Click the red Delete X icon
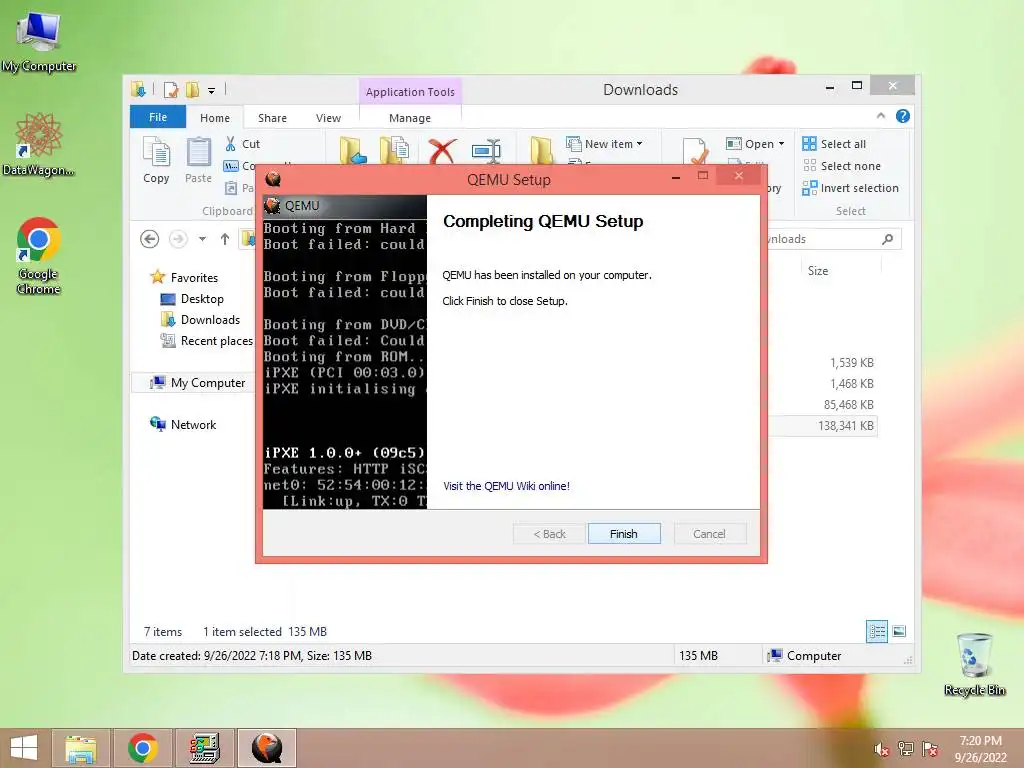1024x768 pixels. coord(442,150)
